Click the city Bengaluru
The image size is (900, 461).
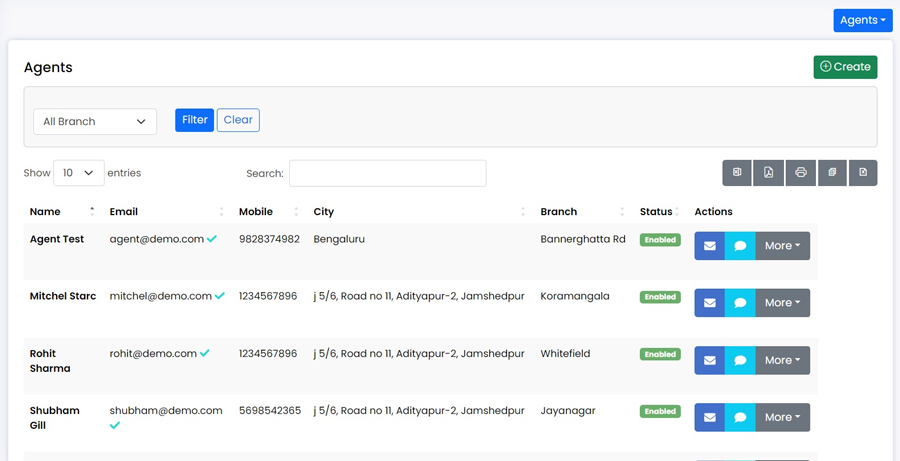pyautogui.click(x=339, y=239)
